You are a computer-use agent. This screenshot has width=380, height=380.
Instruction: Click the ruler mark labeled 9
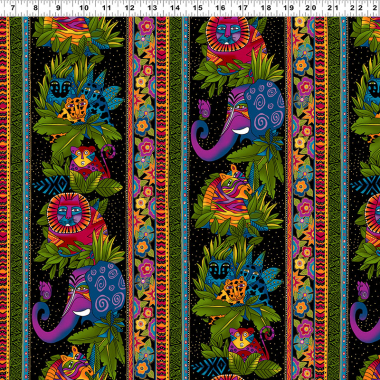pos(58,8)
